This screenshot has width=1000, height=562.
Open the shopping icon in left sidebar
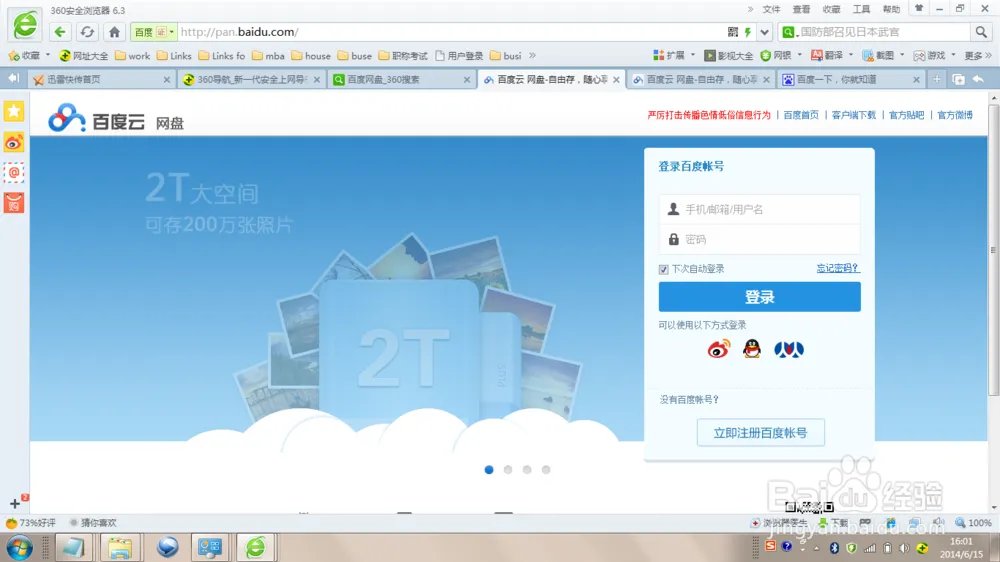[x=14, y=203]
